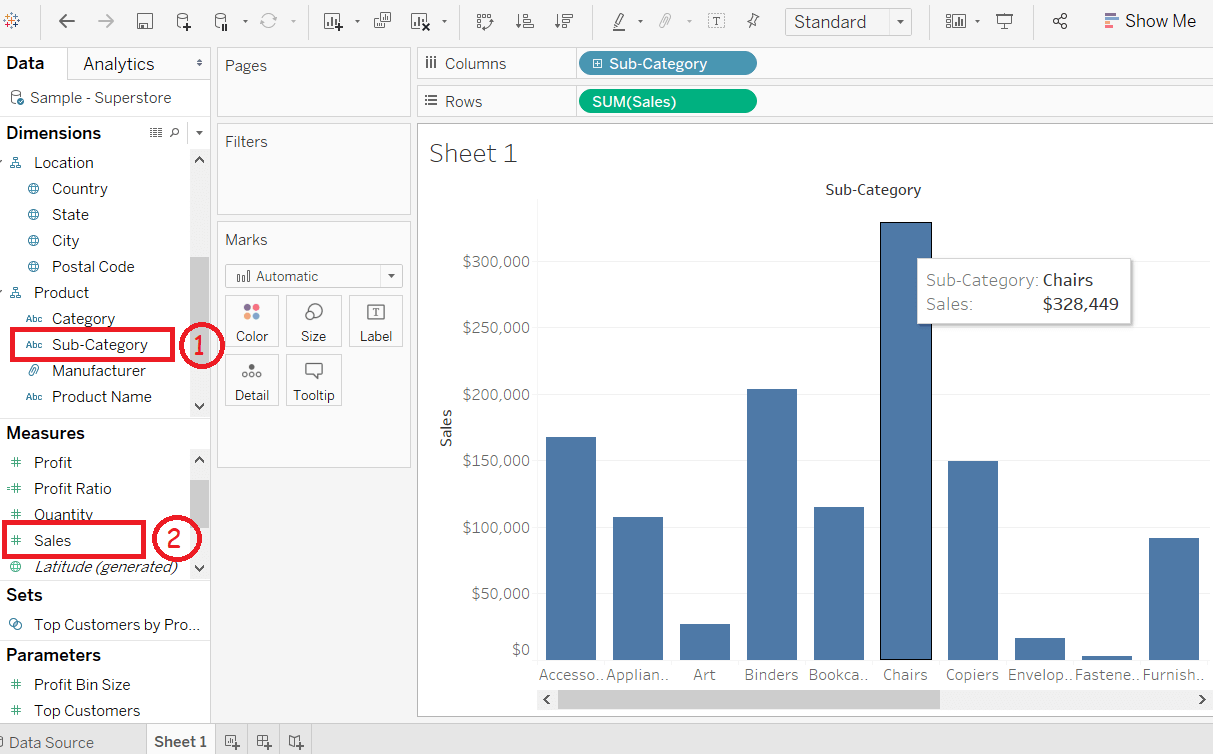The image size is (1213, 754).
Task: Open dropdown arrow beside highlight icon
Action: tap(640, 21)
